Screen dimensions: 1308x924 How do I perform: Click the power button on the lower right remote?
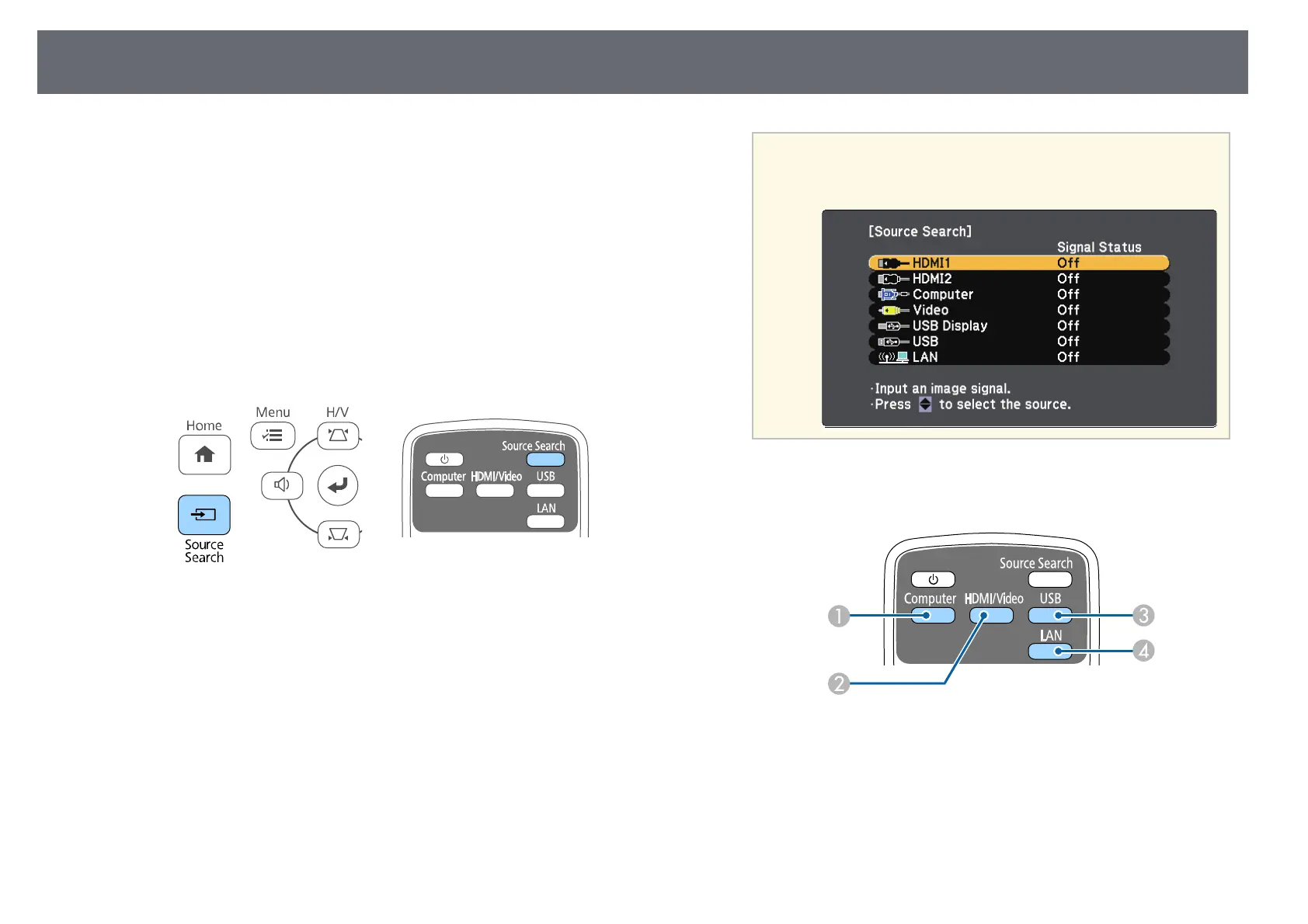[933, 580]
